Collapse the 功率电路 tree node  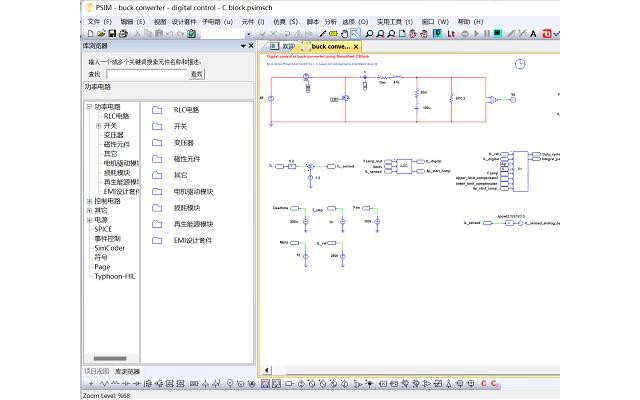click(89, 107)
